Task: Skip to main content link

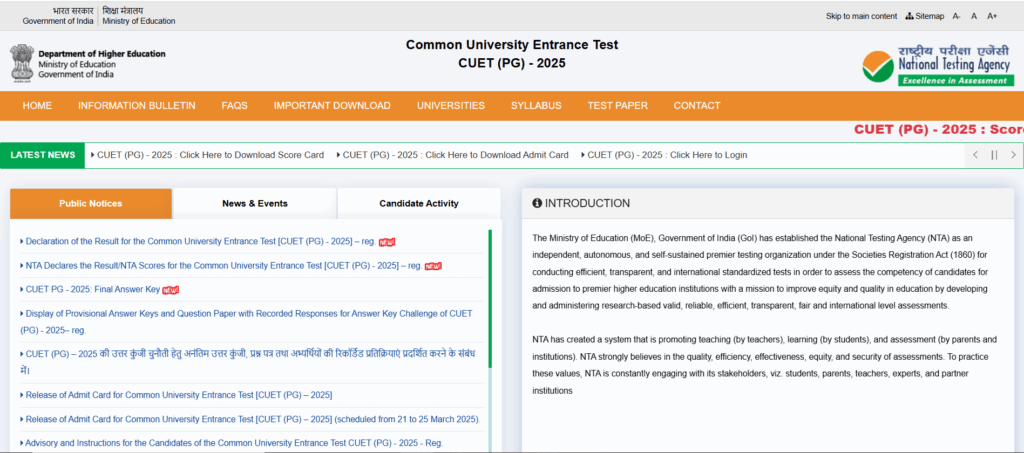Action: coord(861,16)
